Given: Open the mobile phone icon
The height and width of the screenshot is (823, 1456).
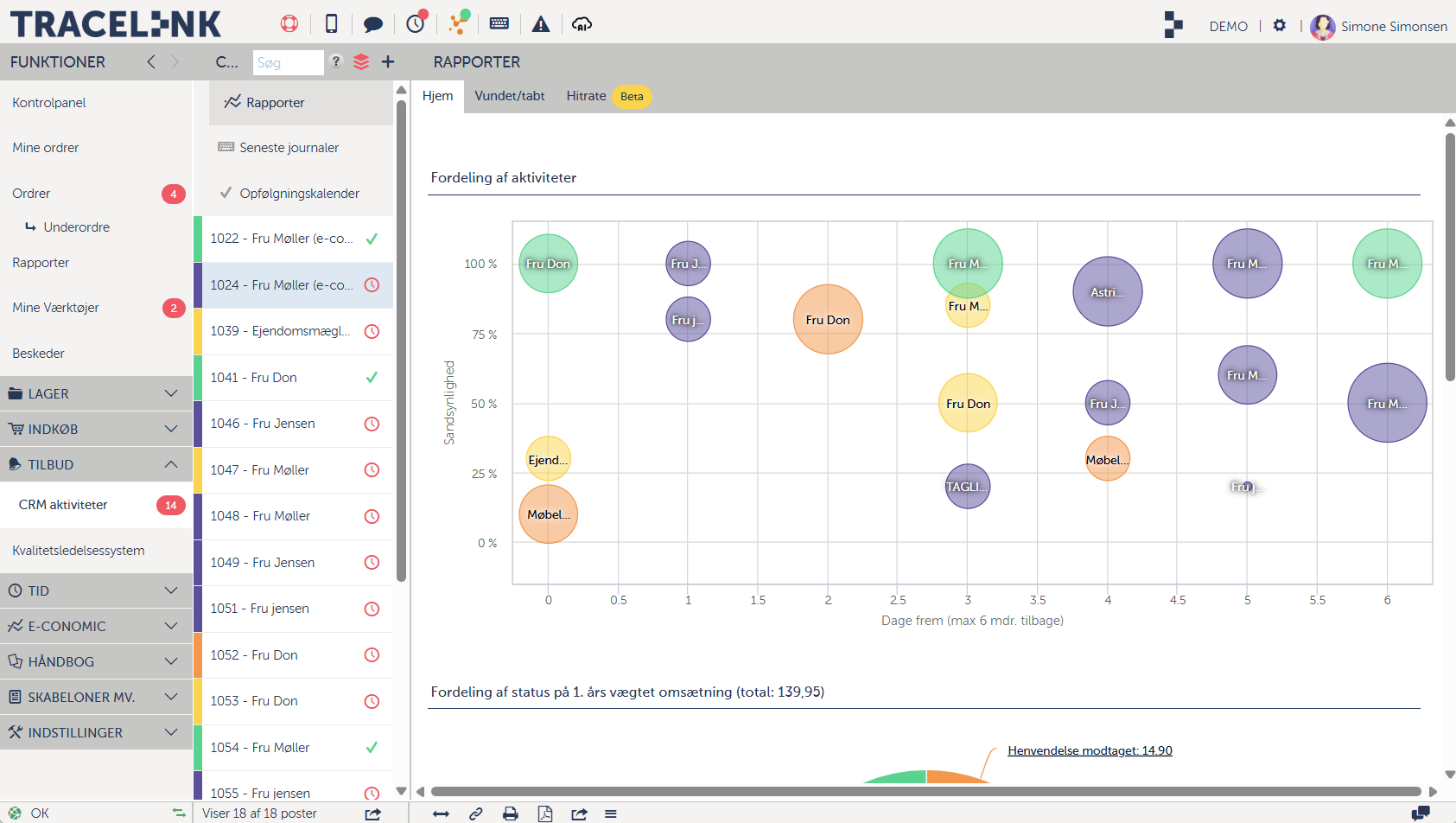Looking at the screenshot, I should tap(331, 24).
